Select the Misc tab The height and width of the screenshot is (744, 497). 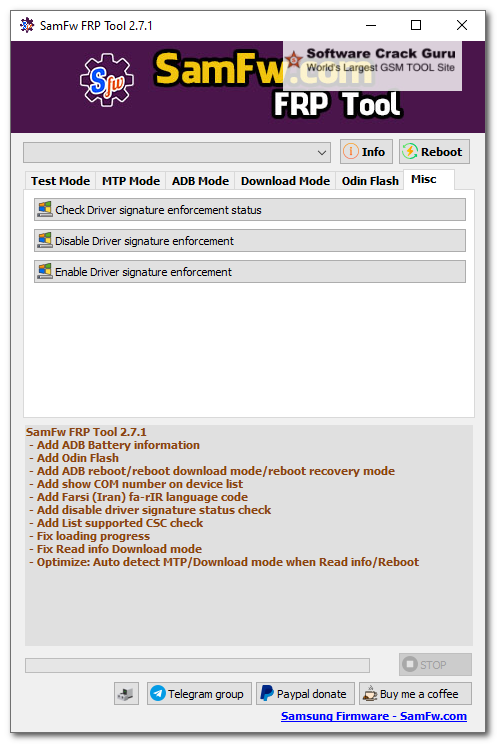coord(429,179)
